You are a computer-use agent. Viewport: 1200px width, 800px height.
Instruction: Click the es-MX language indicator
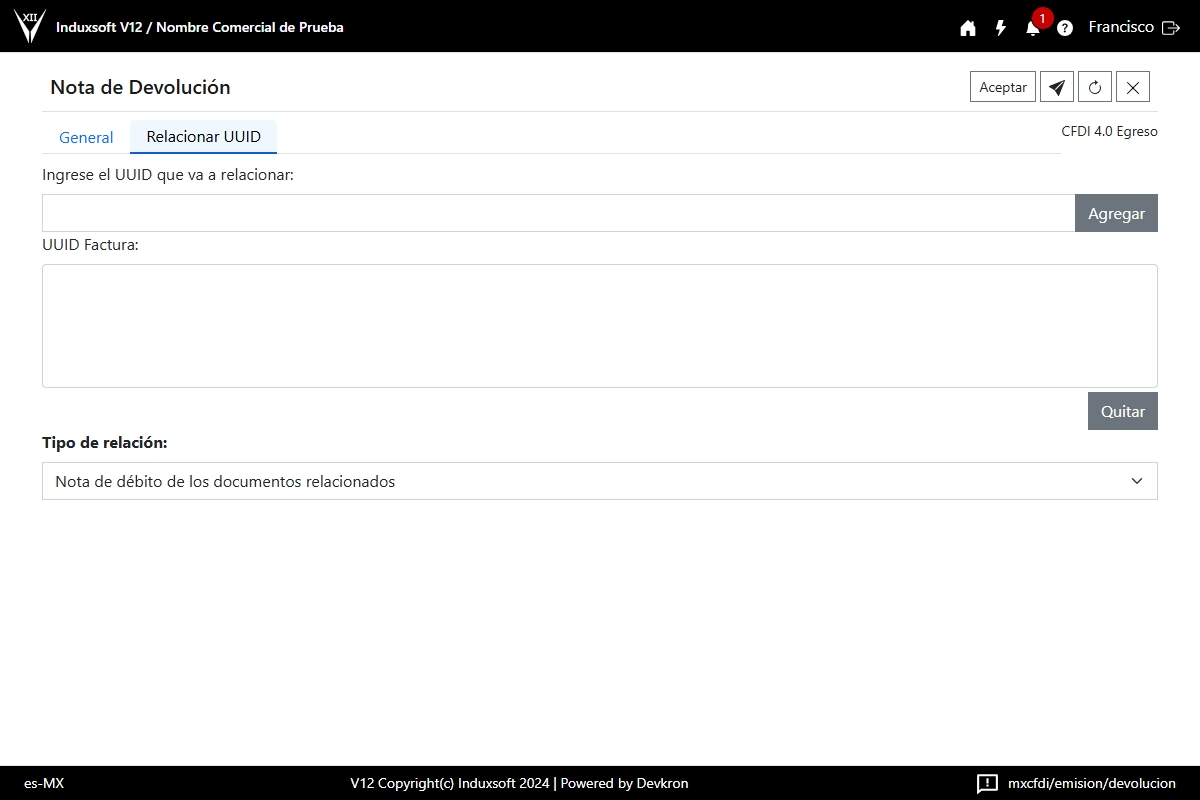point(44,783)
